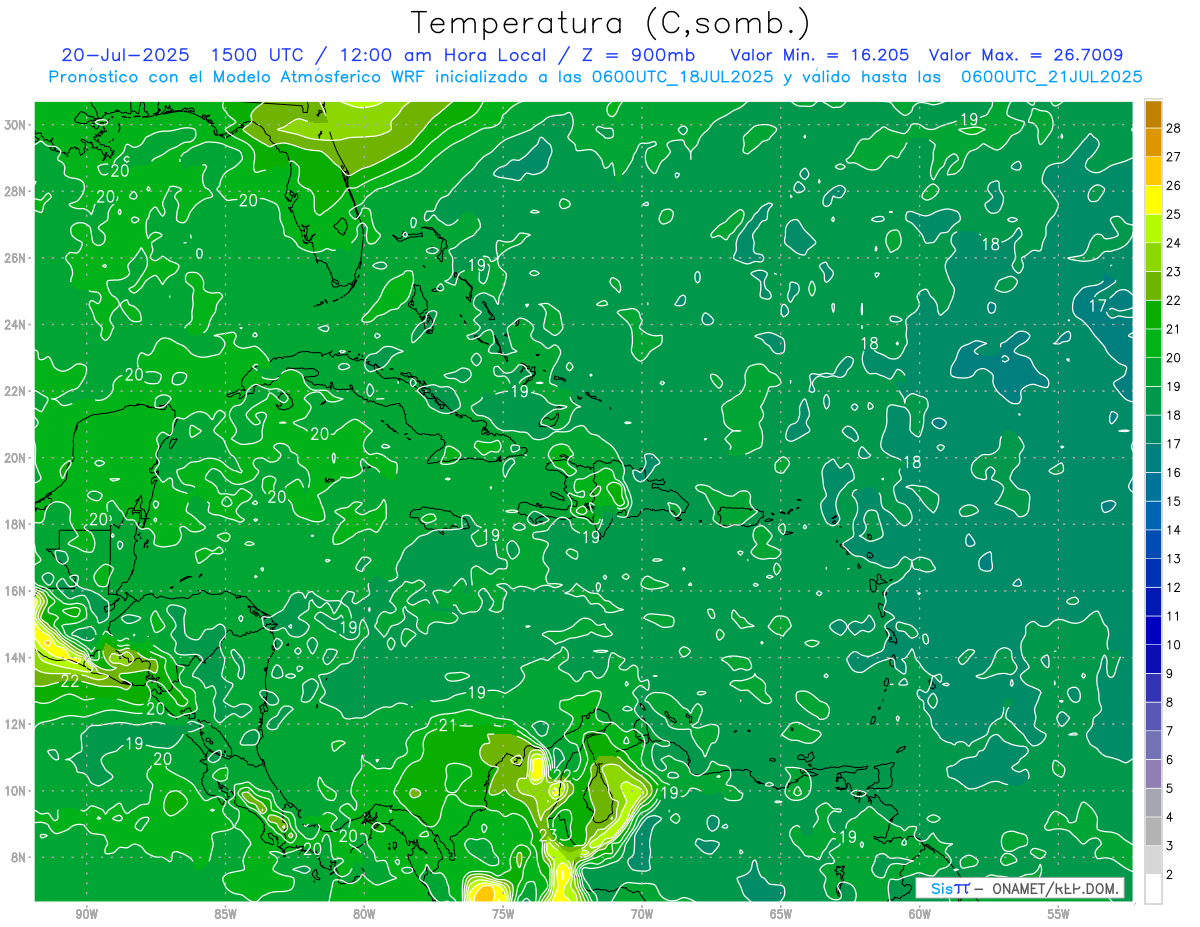Pick the dark blue legend swatch for 12

click(x=1153, y=573)
